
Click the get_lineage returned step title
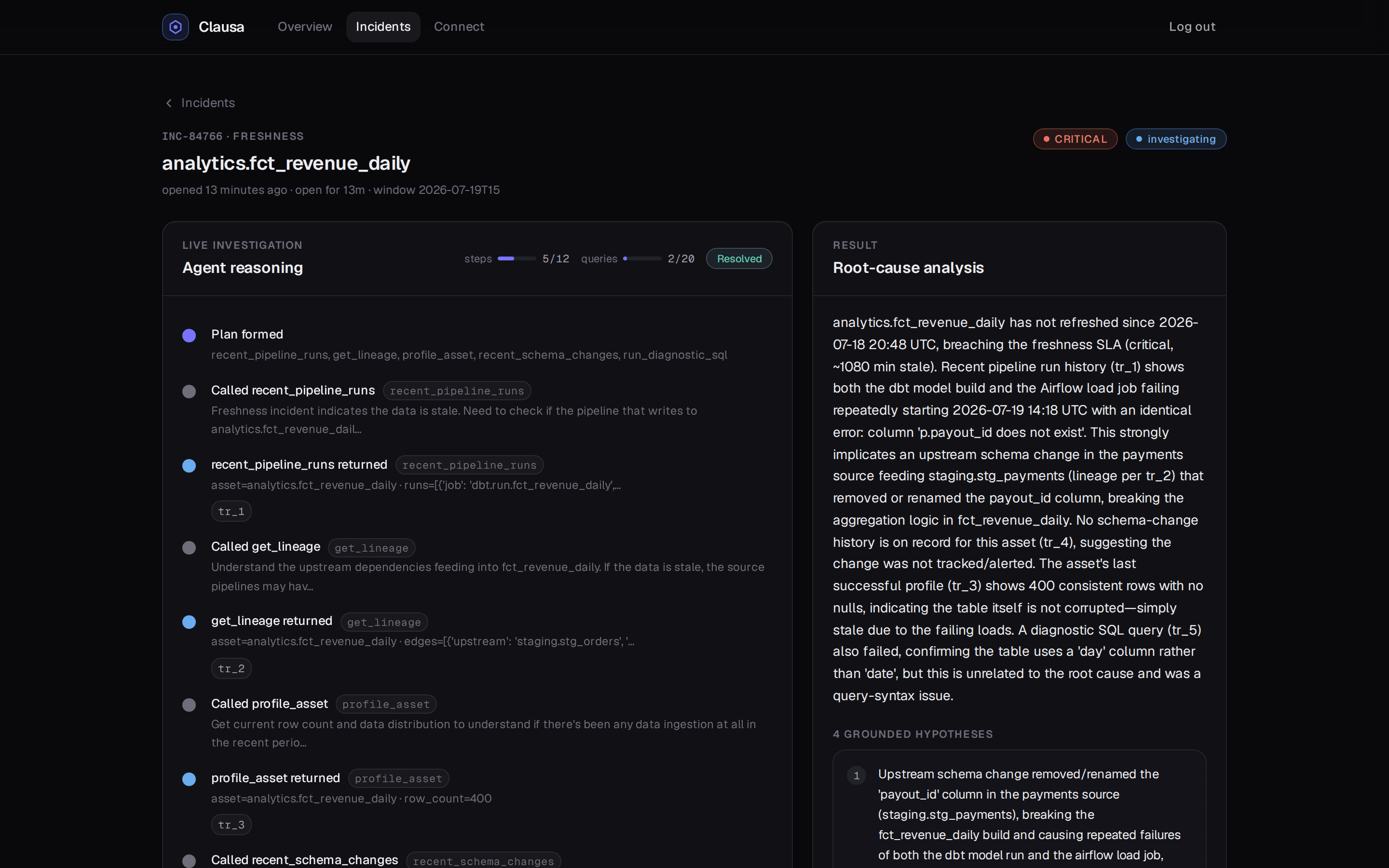point(272,621)
